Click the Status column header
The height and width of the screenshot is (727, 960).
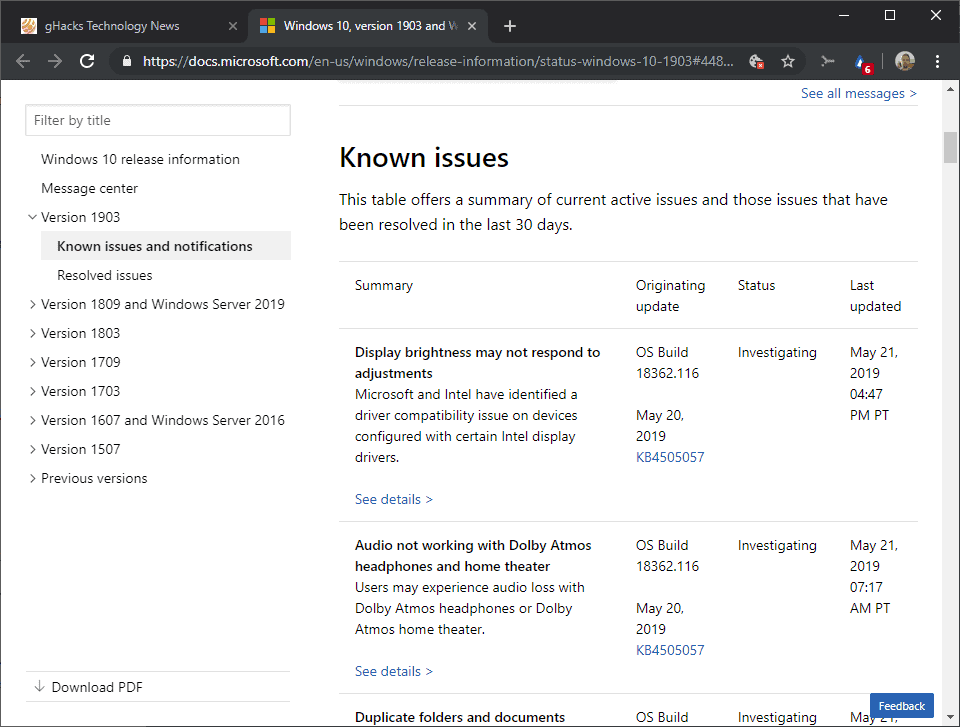(x=756, y=285)
